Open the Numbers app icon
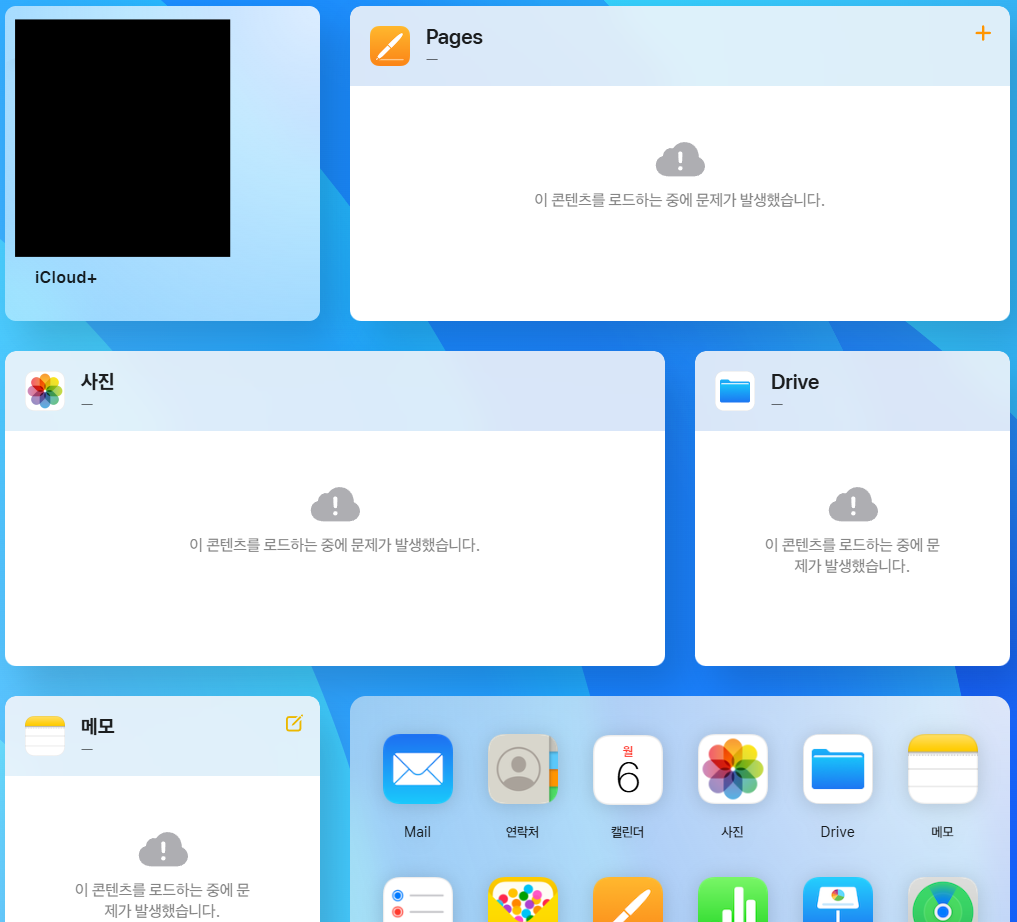Screen dimensions: 1017x922 tap(733, 899)
